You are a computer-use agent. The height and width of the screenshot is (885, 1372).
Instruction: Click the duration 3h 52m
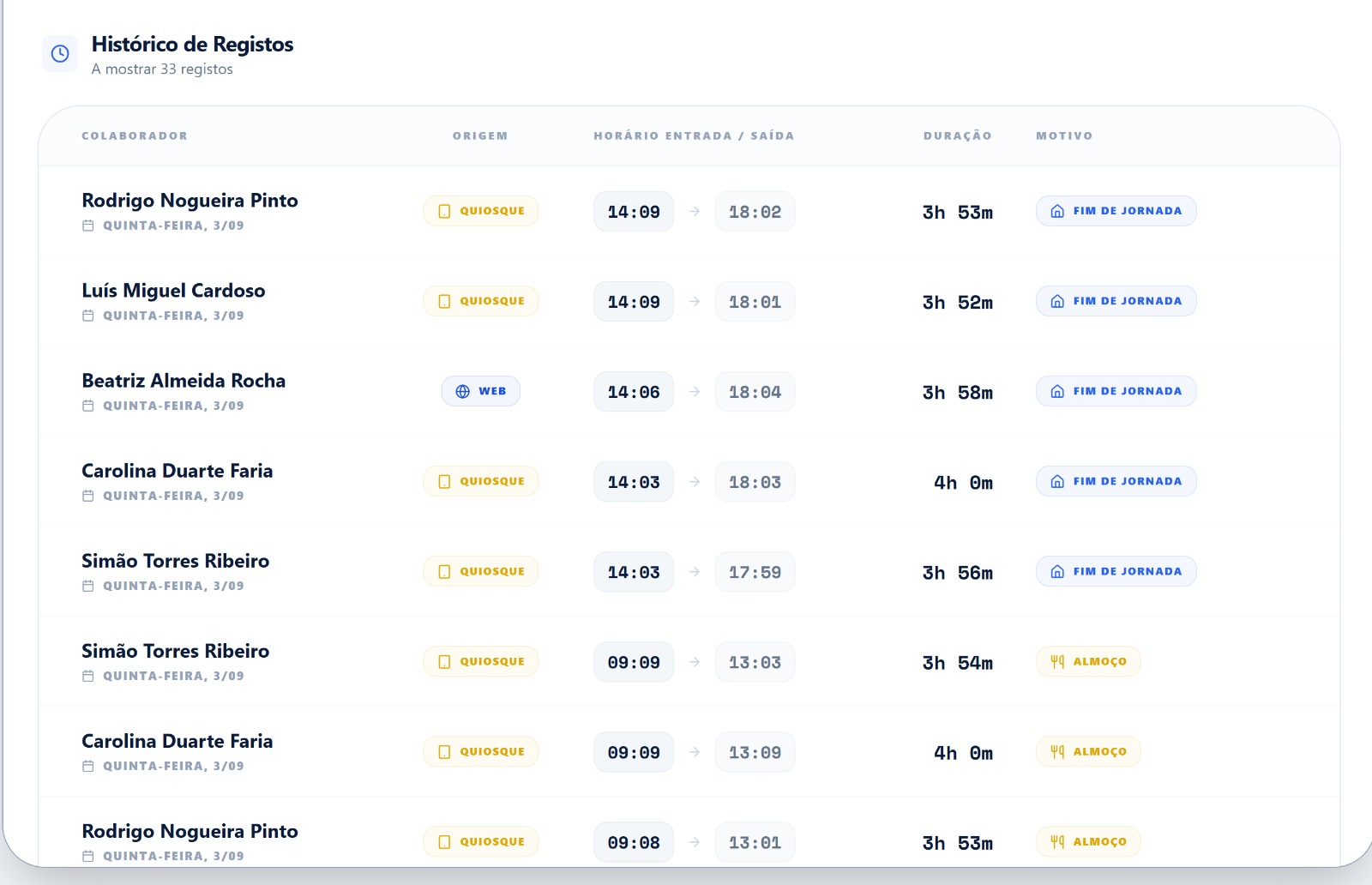tap(957, 302)
